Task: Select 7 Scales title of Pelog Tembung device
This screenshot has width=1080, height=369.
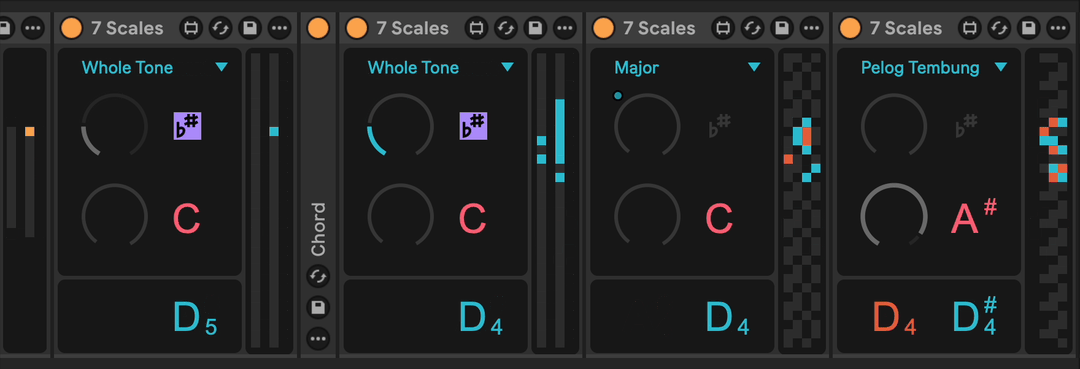Action: 906,28
